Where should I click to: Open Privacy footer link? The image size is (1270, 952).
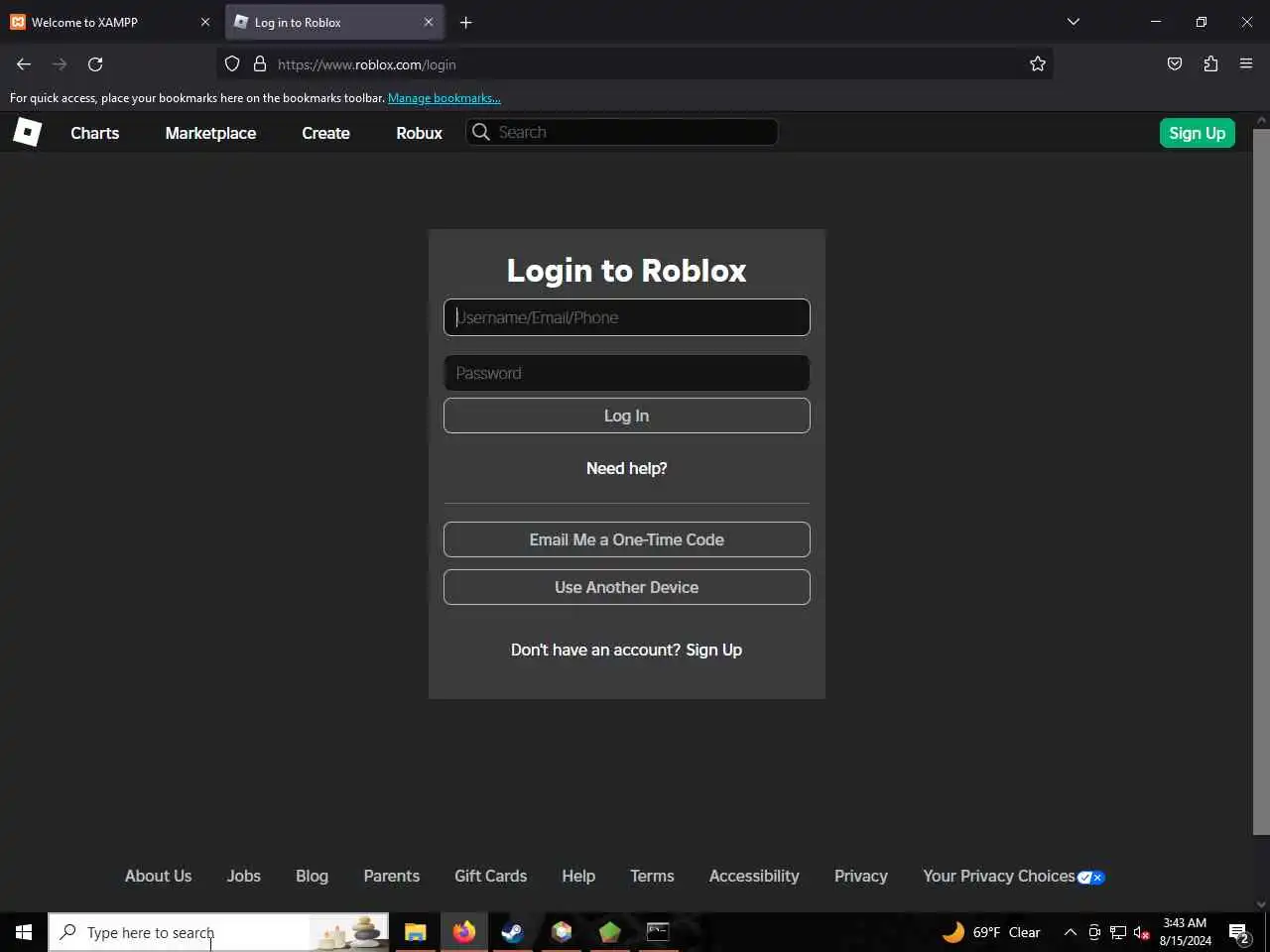tap(861, 876)
